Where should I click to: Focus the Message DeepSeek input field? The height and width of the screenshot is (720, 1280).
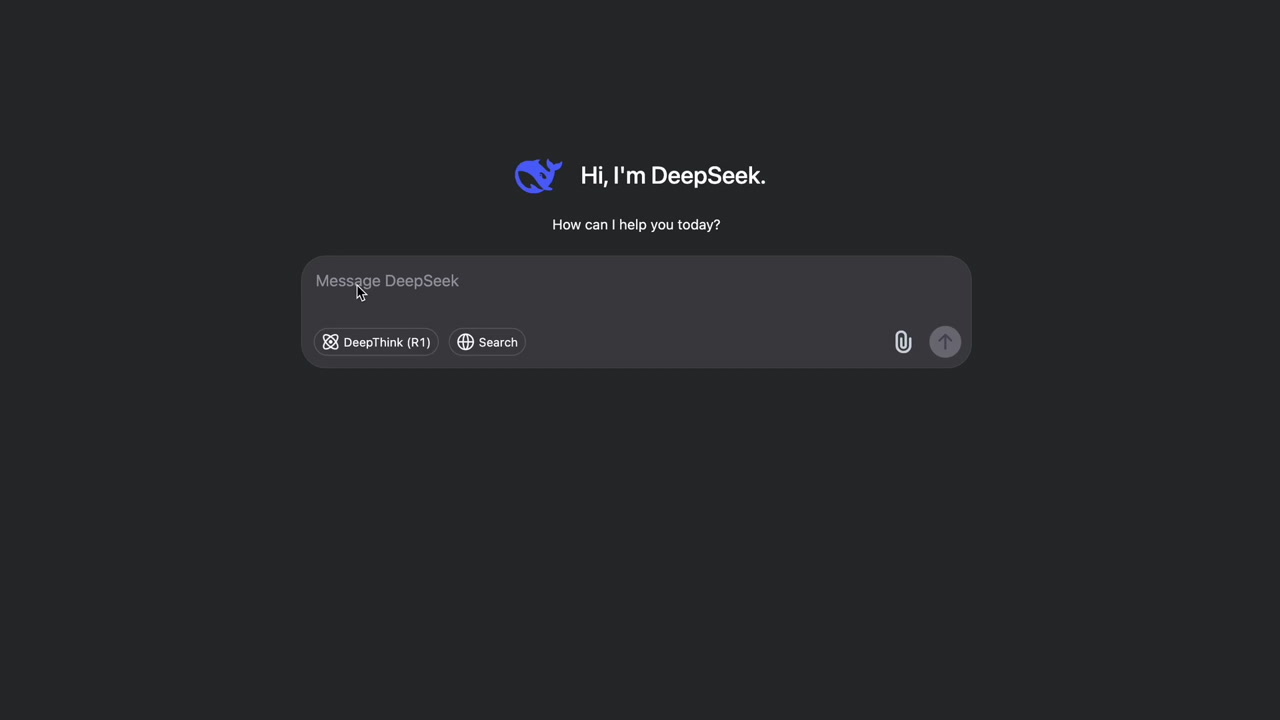[636, 290]
